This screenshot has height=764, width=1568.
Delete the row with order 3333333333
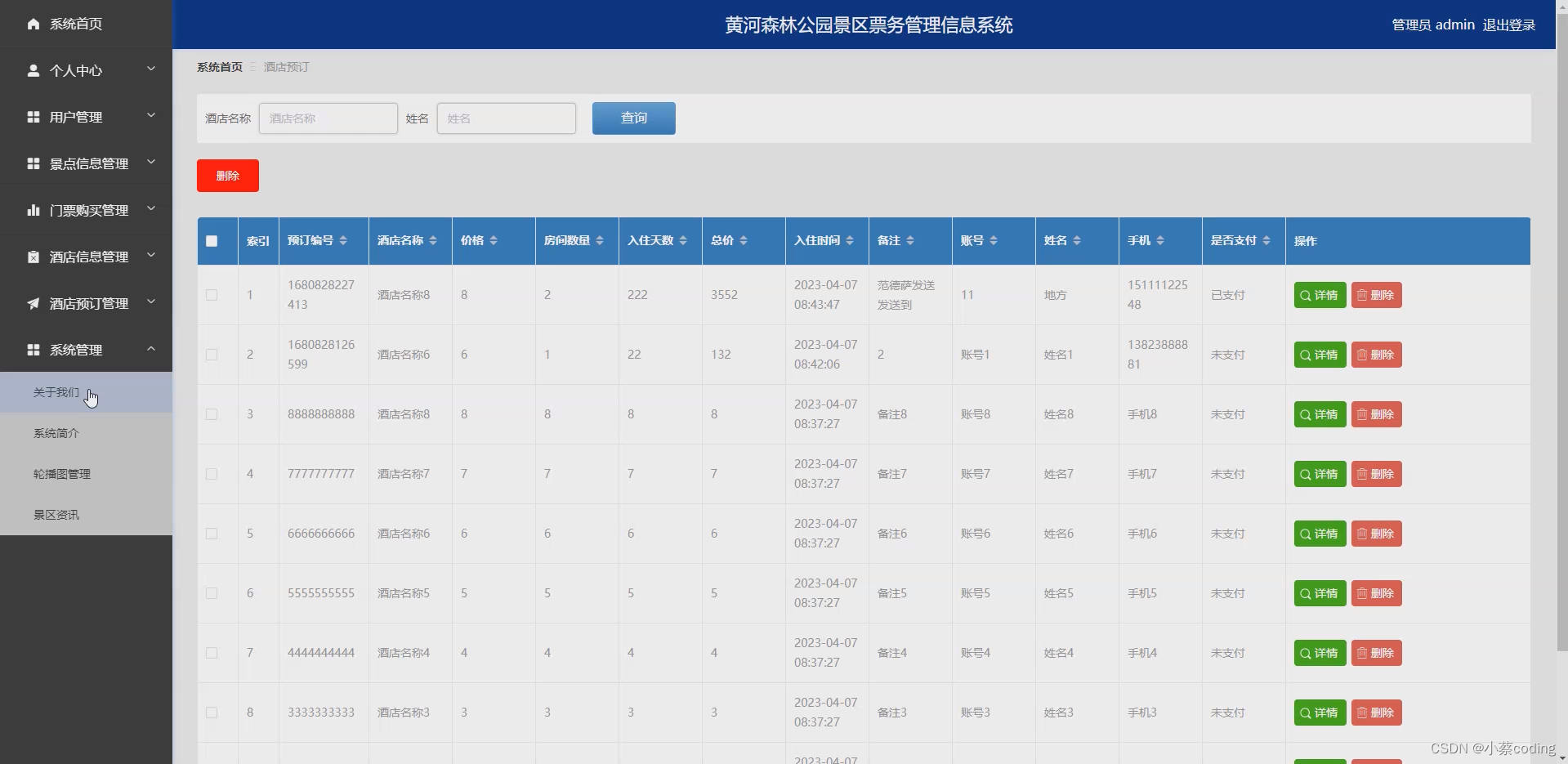coord(1377,713)
